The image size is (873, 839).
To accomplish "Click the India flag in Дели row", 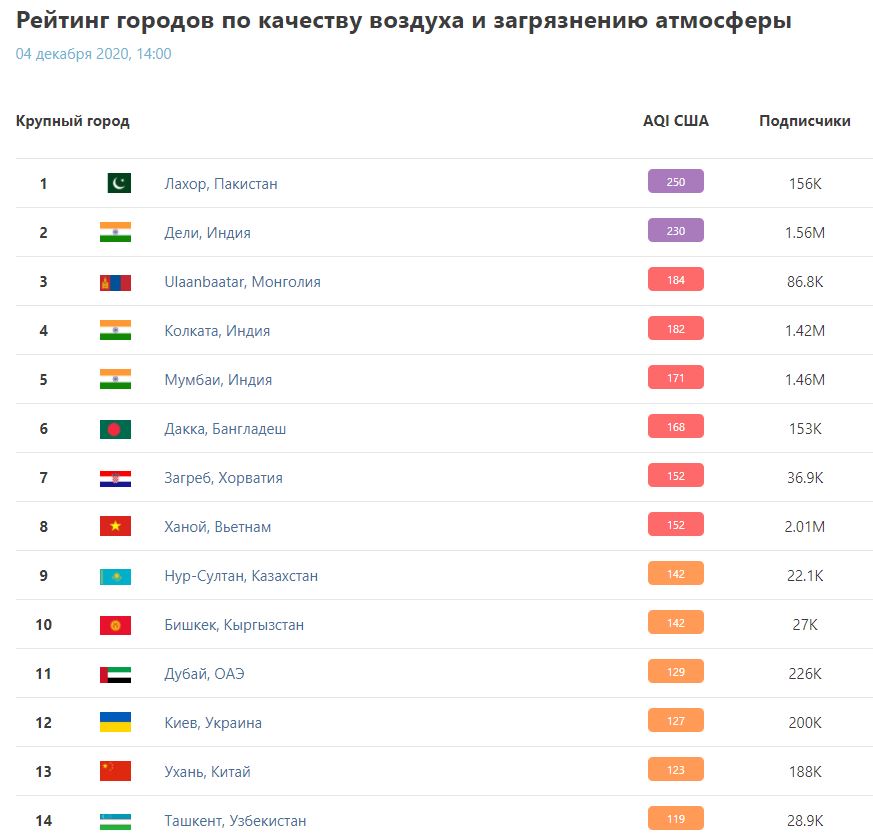I will tap(115, 233).
